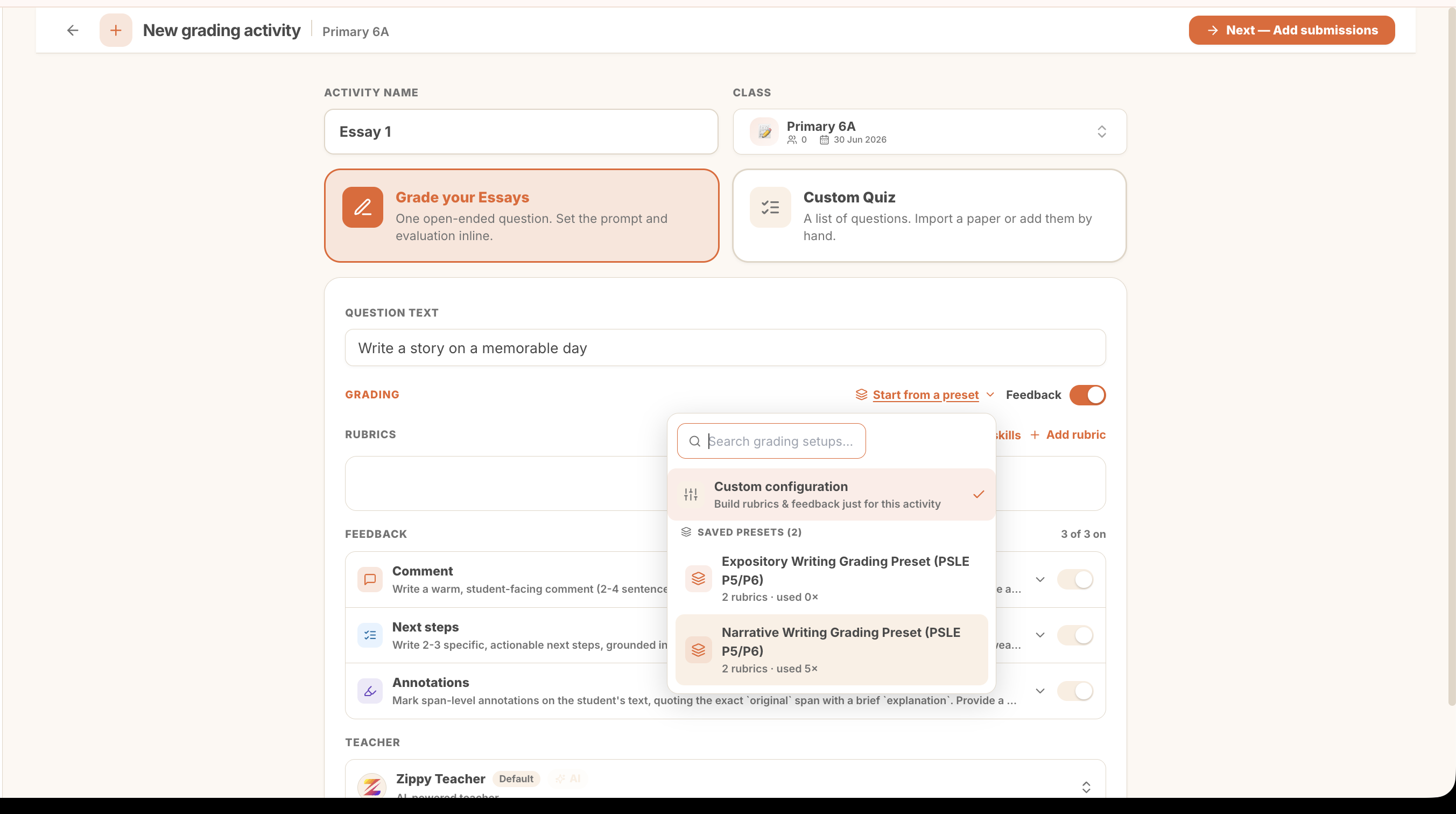Toggle the Comment feedback switch

point(1075,579)
